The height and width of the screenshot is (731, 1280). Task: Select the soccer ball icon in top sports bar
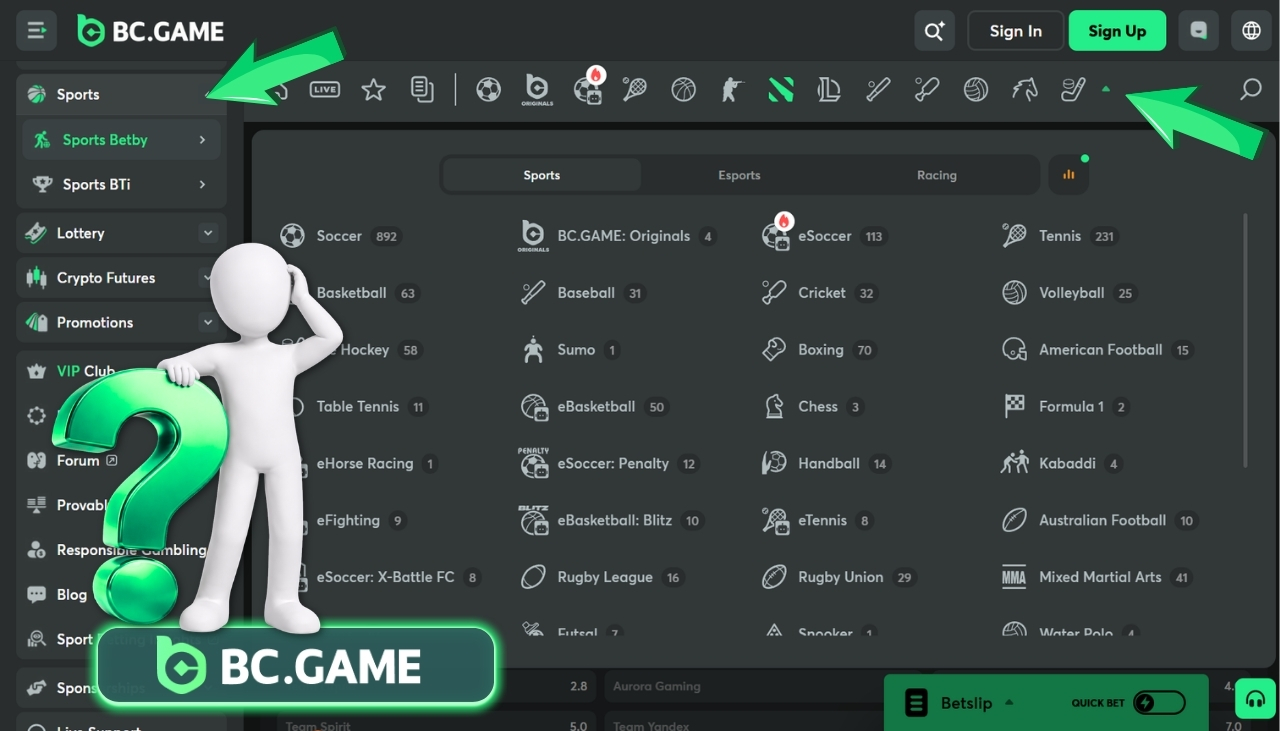488,90
